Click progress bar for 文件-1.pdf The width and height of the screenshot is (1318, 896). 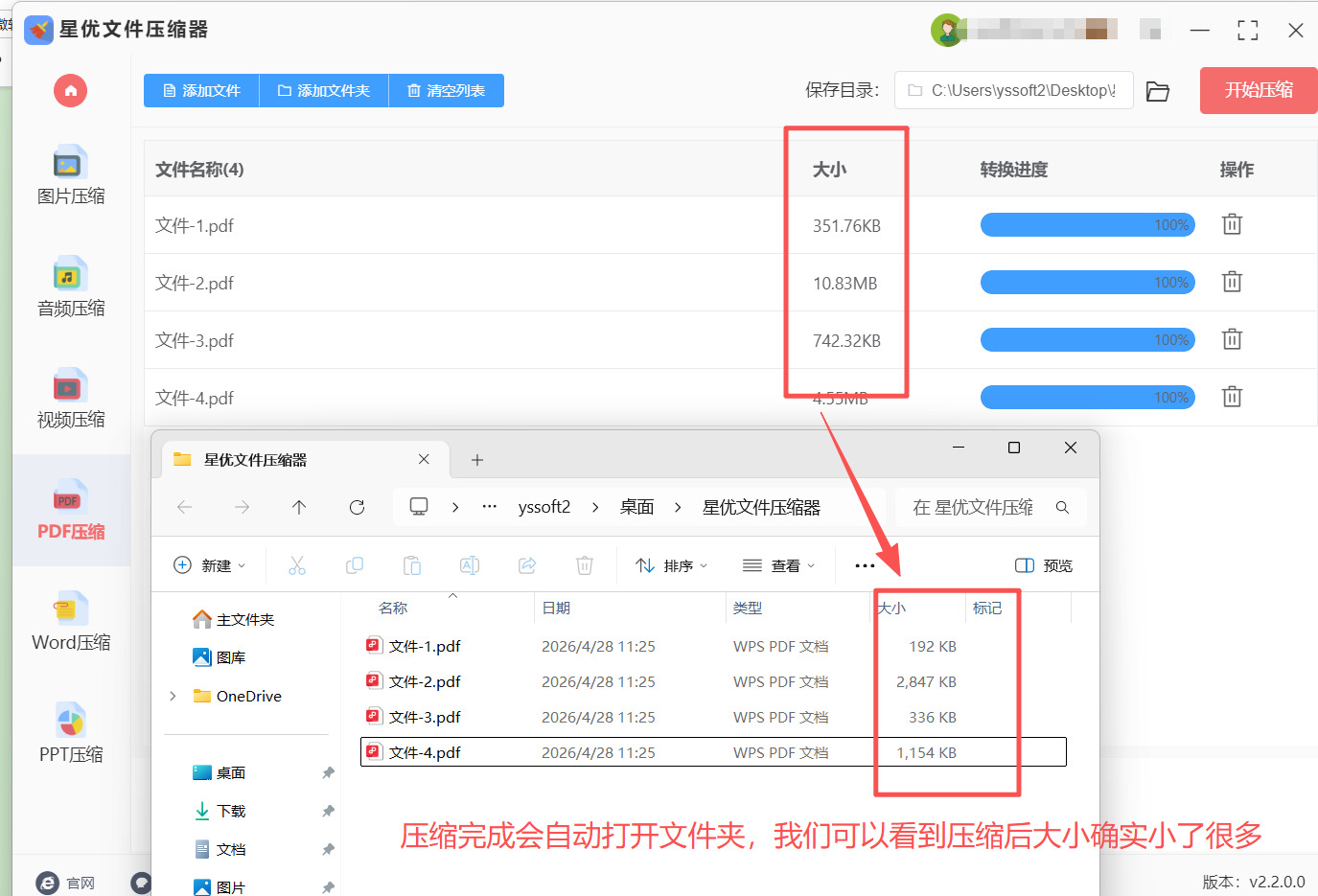pyautogui.click(x=1087, y=225)
